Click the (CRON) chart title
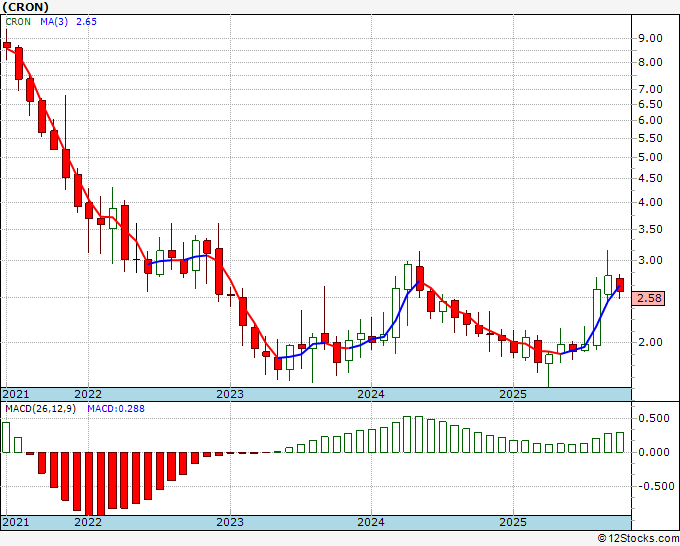Screen dimensions: 680x546 (25, 7)
